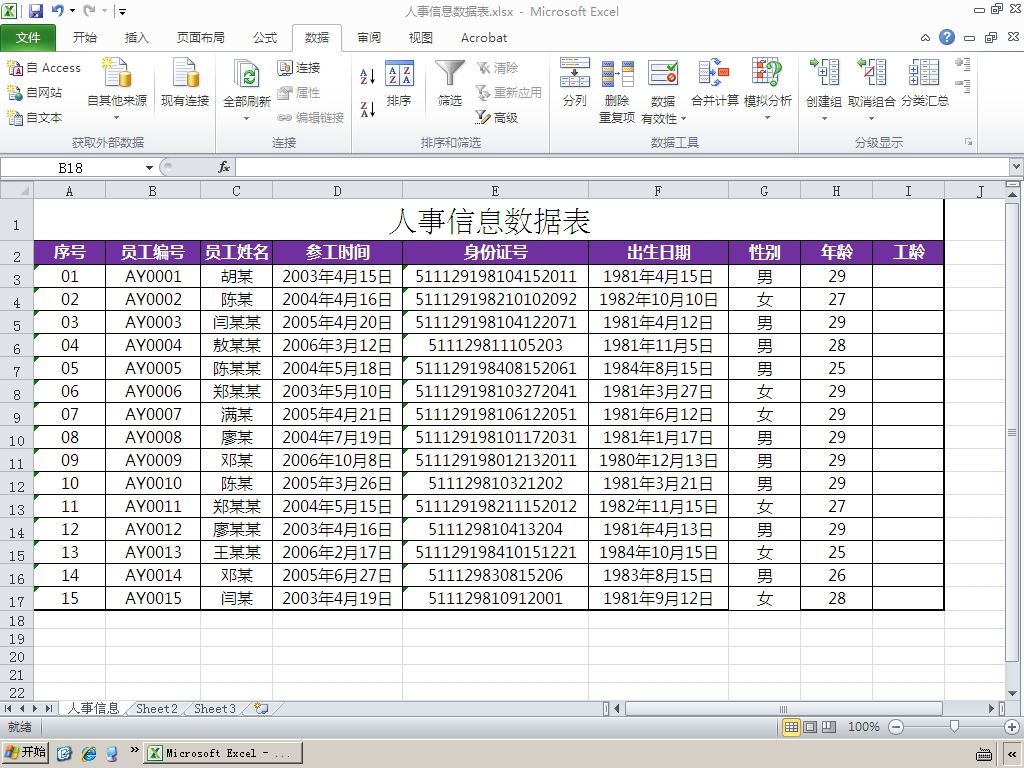Click the Undo icon in quick access toolbar
This screenshot has height=768, width=1024.
point(58,10)
